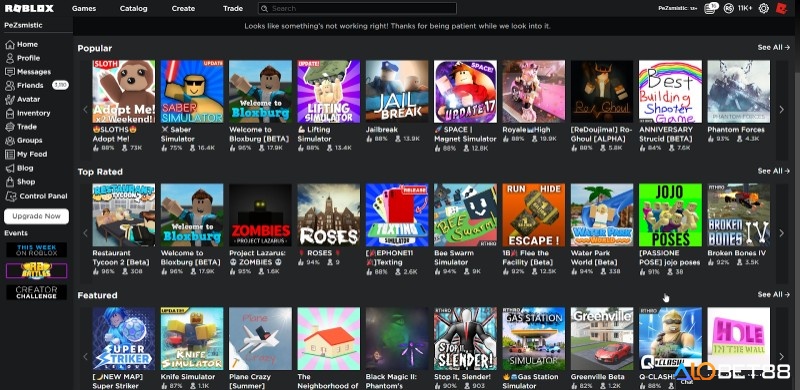This screenshot has width=800, height=390.
Task: Open the Royale High thumbnail
Action: (534, 91)
